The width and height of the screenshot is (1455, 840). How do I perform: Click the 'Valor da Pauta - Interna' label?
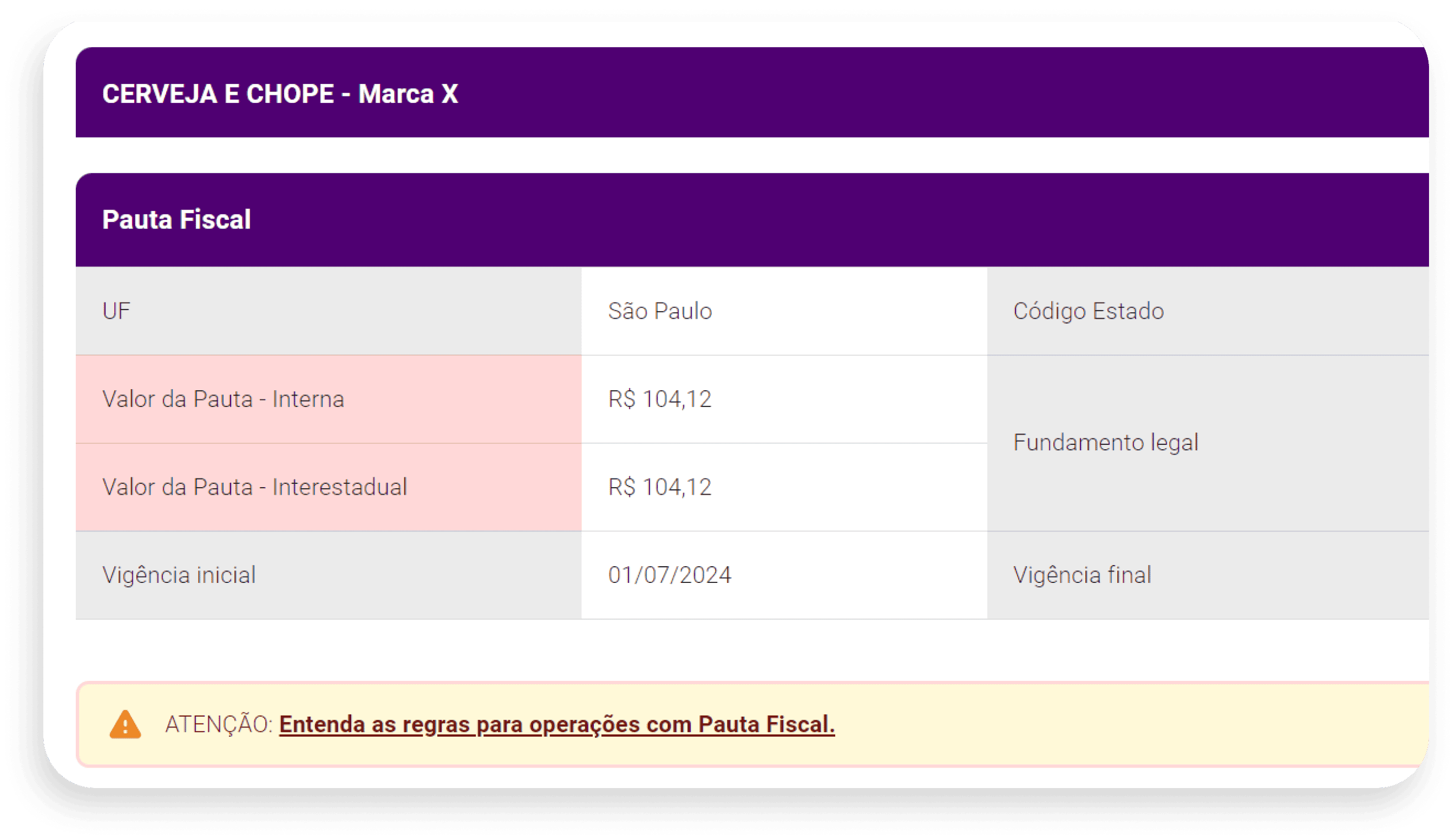click(223, 399)
